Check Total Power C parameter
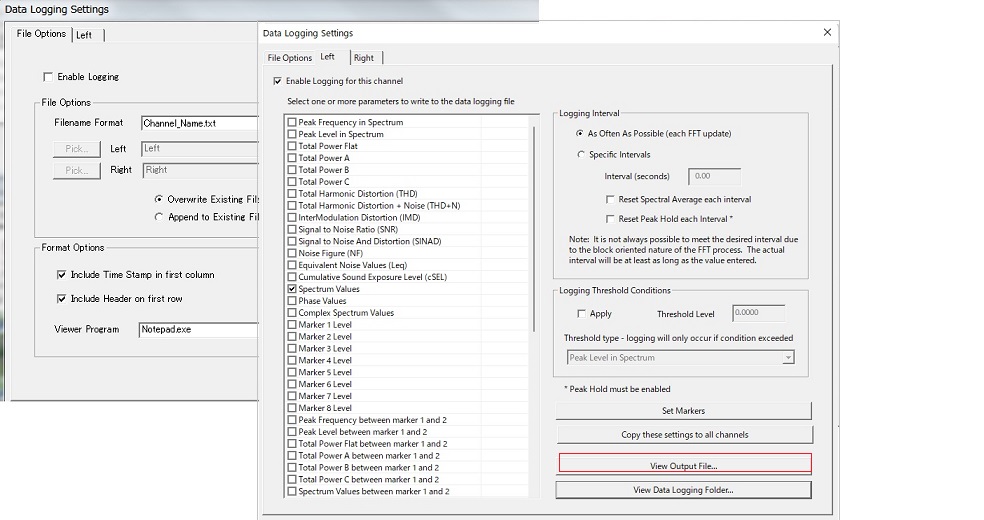 292,182
